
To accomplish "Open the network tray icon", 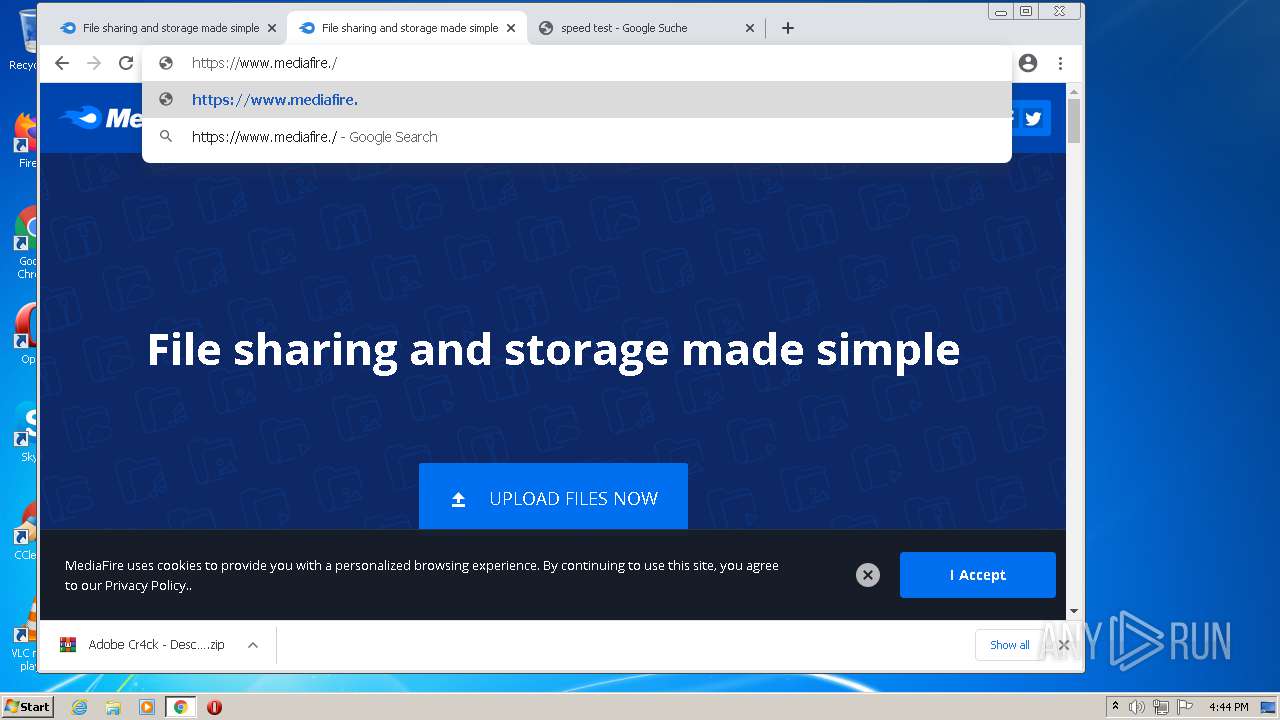I will (x=1161, y=707).
